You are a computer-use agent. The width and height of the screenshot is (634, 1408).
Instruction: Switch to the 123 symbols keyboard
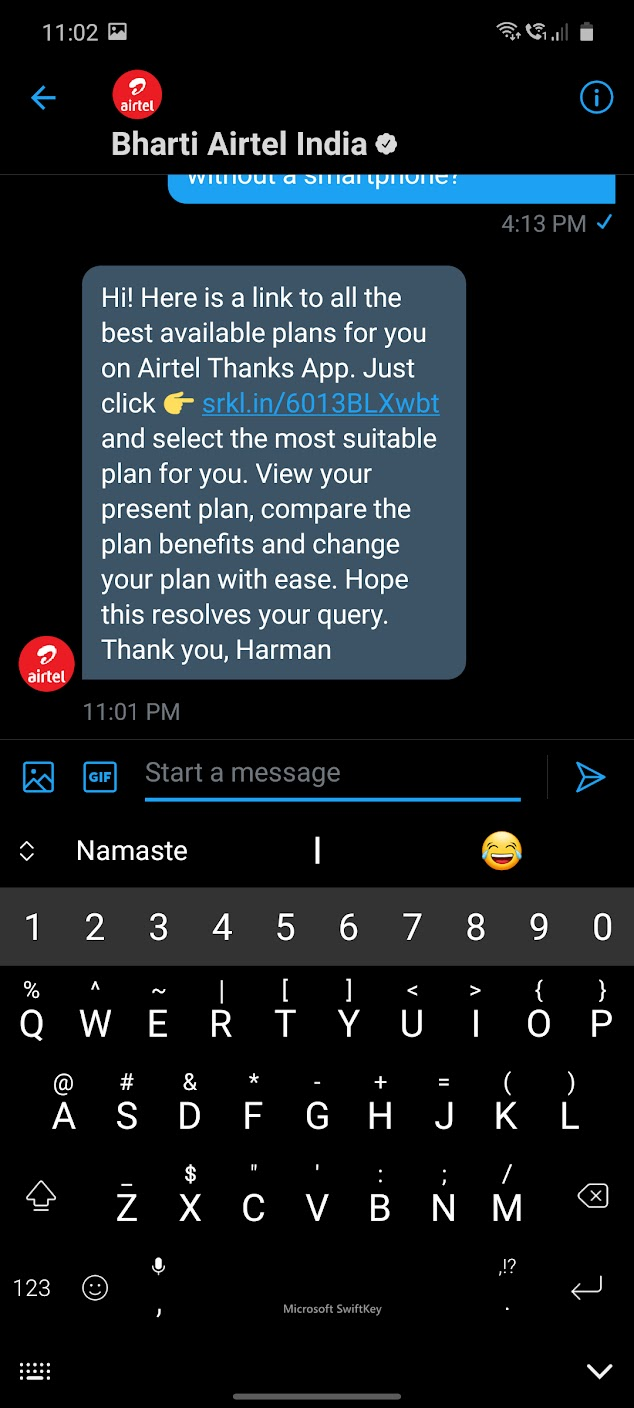(32, 1288)
